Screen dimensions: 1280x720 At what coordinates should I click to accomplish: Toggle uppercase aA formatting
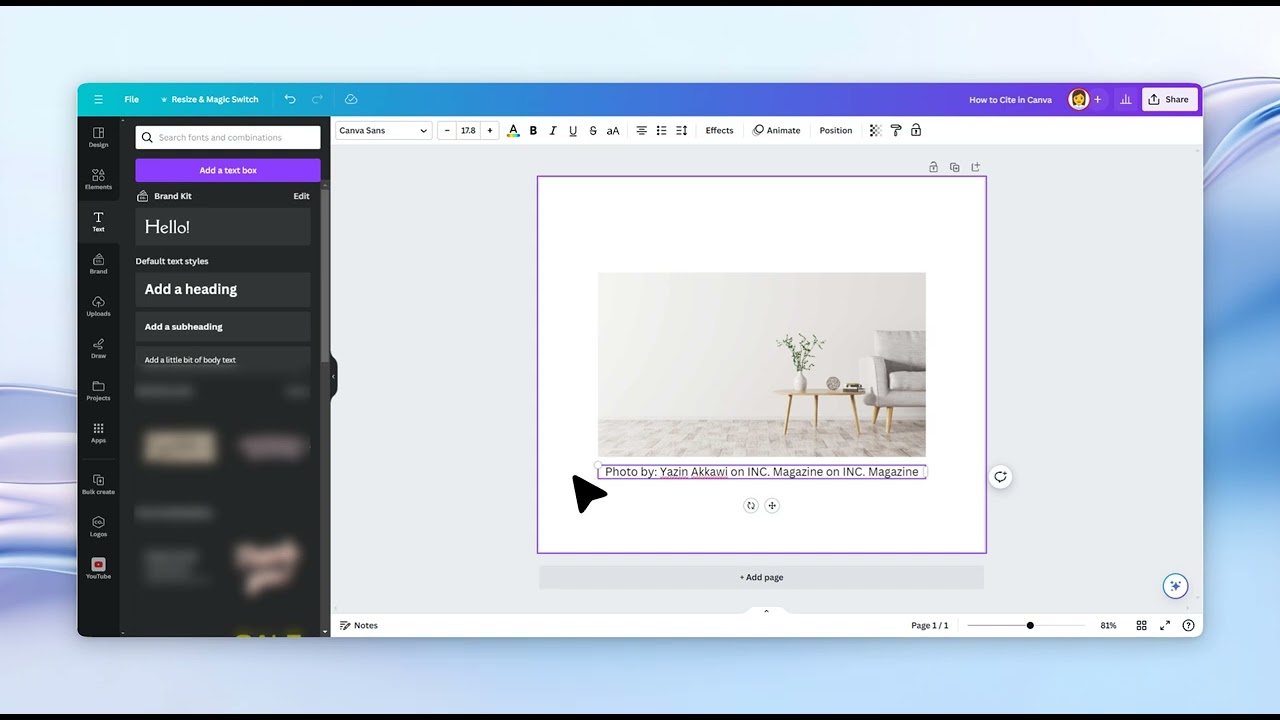click(613, 130)
